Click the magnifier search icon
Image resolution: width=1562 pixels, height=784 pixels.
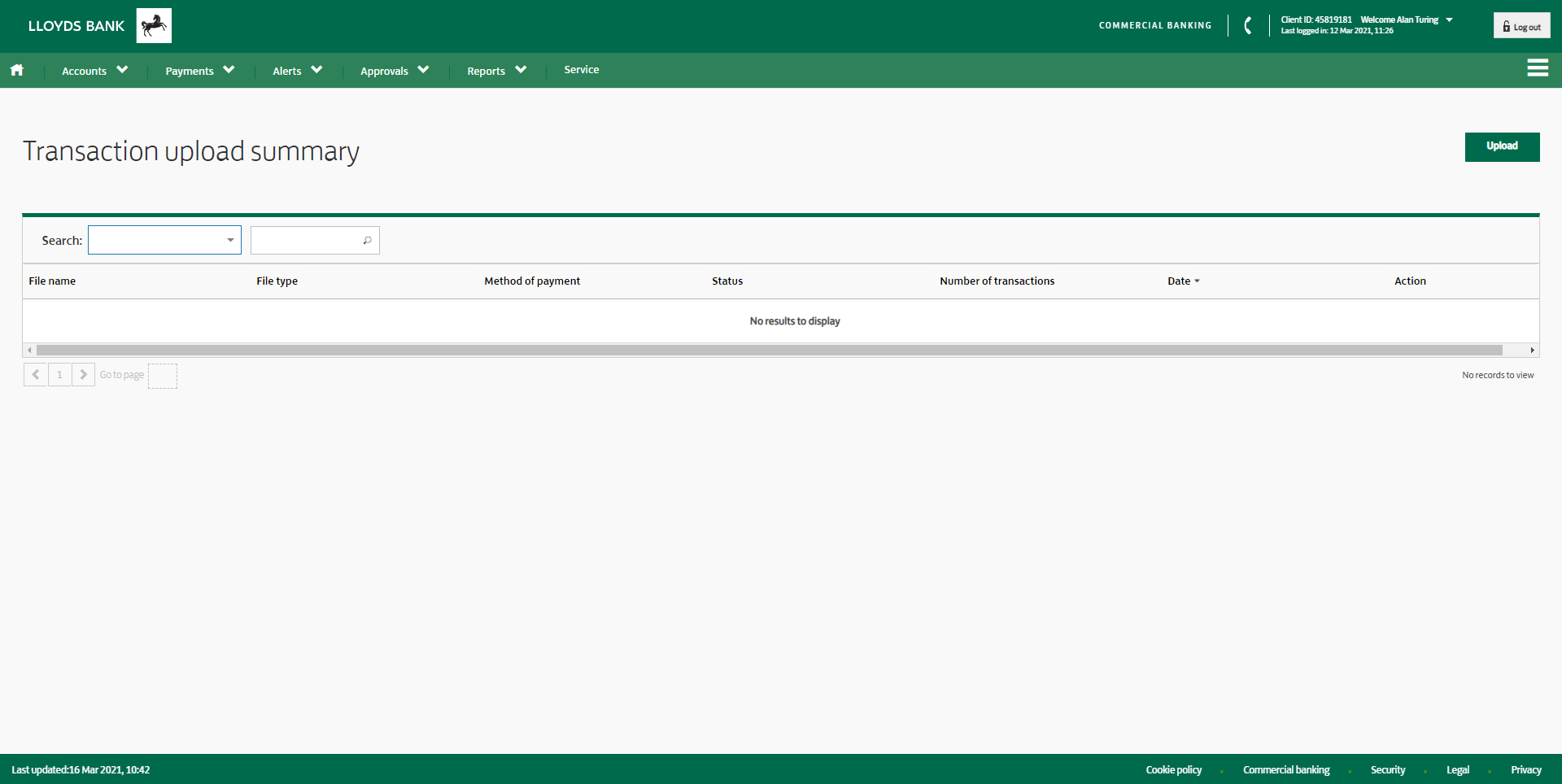pyautogui.click(x=367, y=241)
